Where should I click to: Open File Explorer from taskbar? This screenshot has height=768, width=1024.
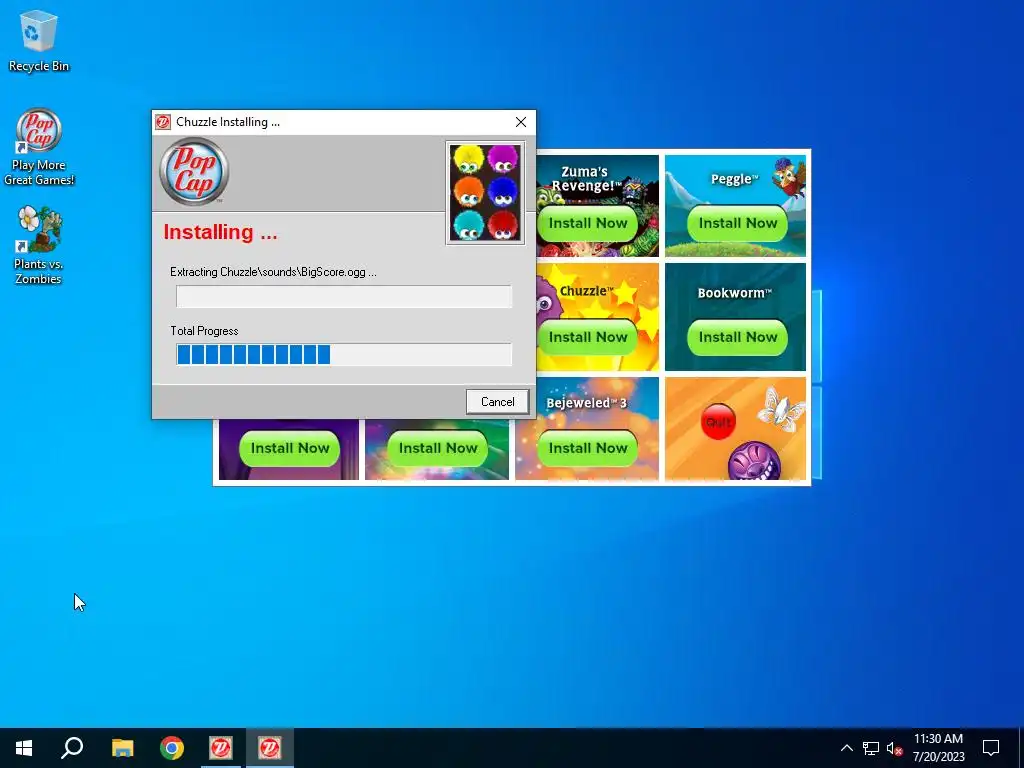122,748
